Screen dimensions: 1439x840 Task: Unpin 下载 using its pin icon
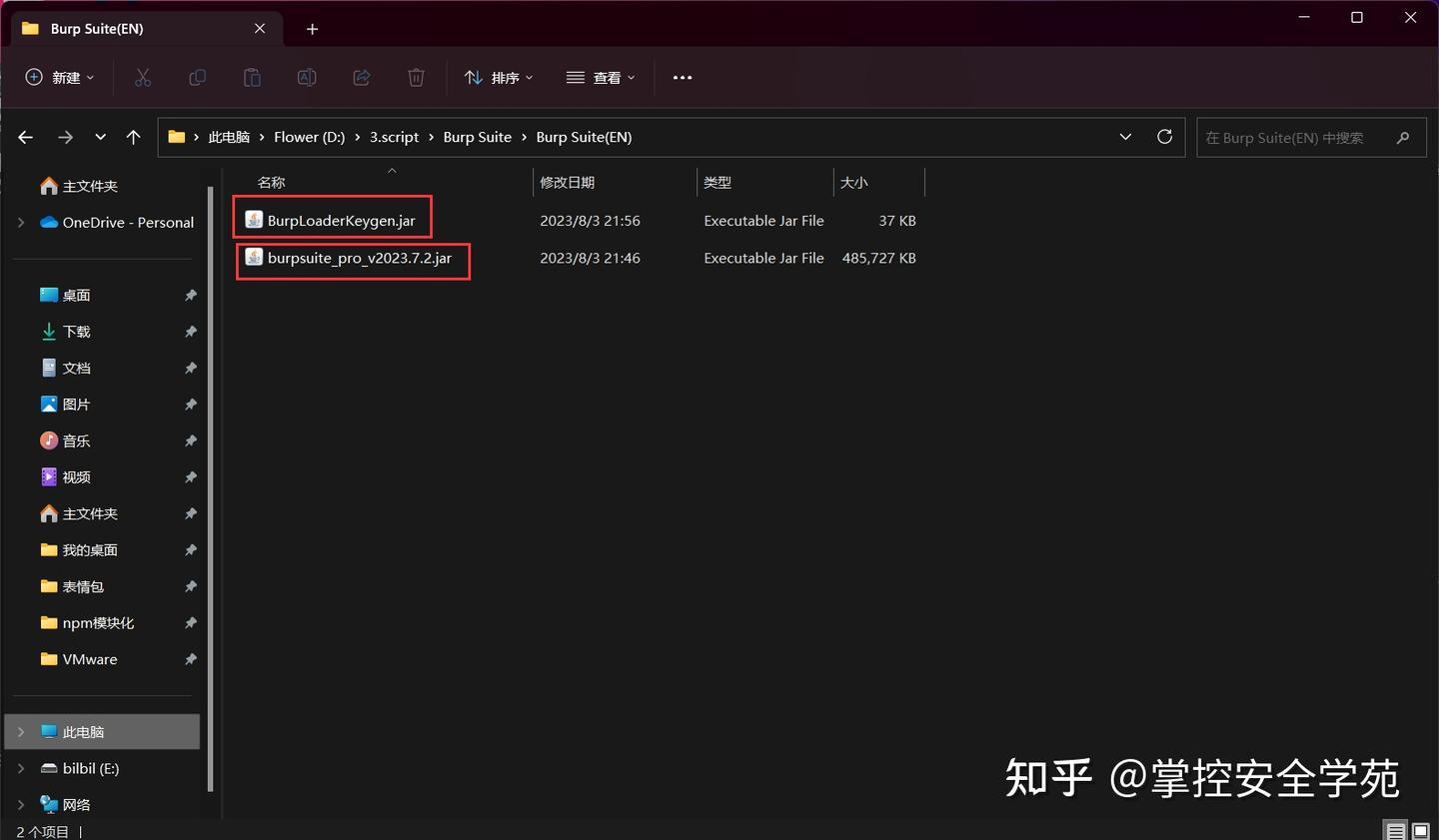coord(191,332)
